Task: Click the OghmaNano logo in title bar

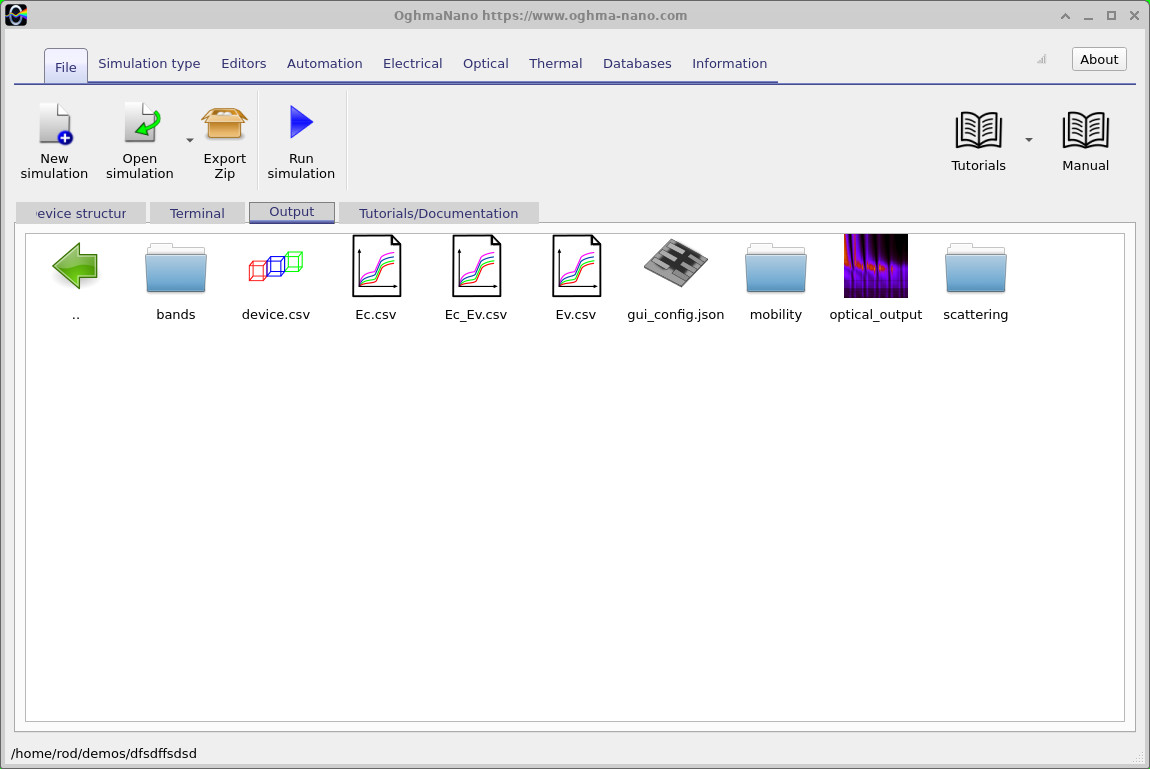Action: click(x=16, y=15)
